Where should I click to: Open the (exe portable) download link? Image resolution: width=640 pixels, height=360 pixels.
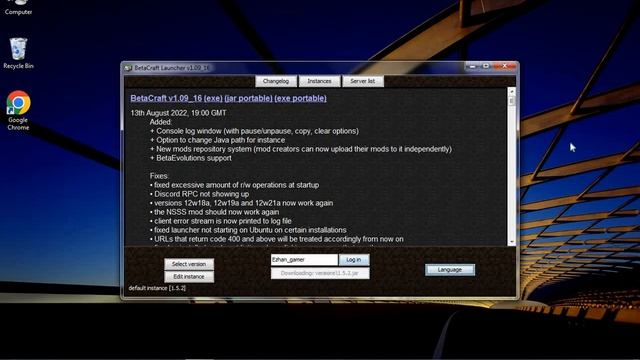(300, 98)
